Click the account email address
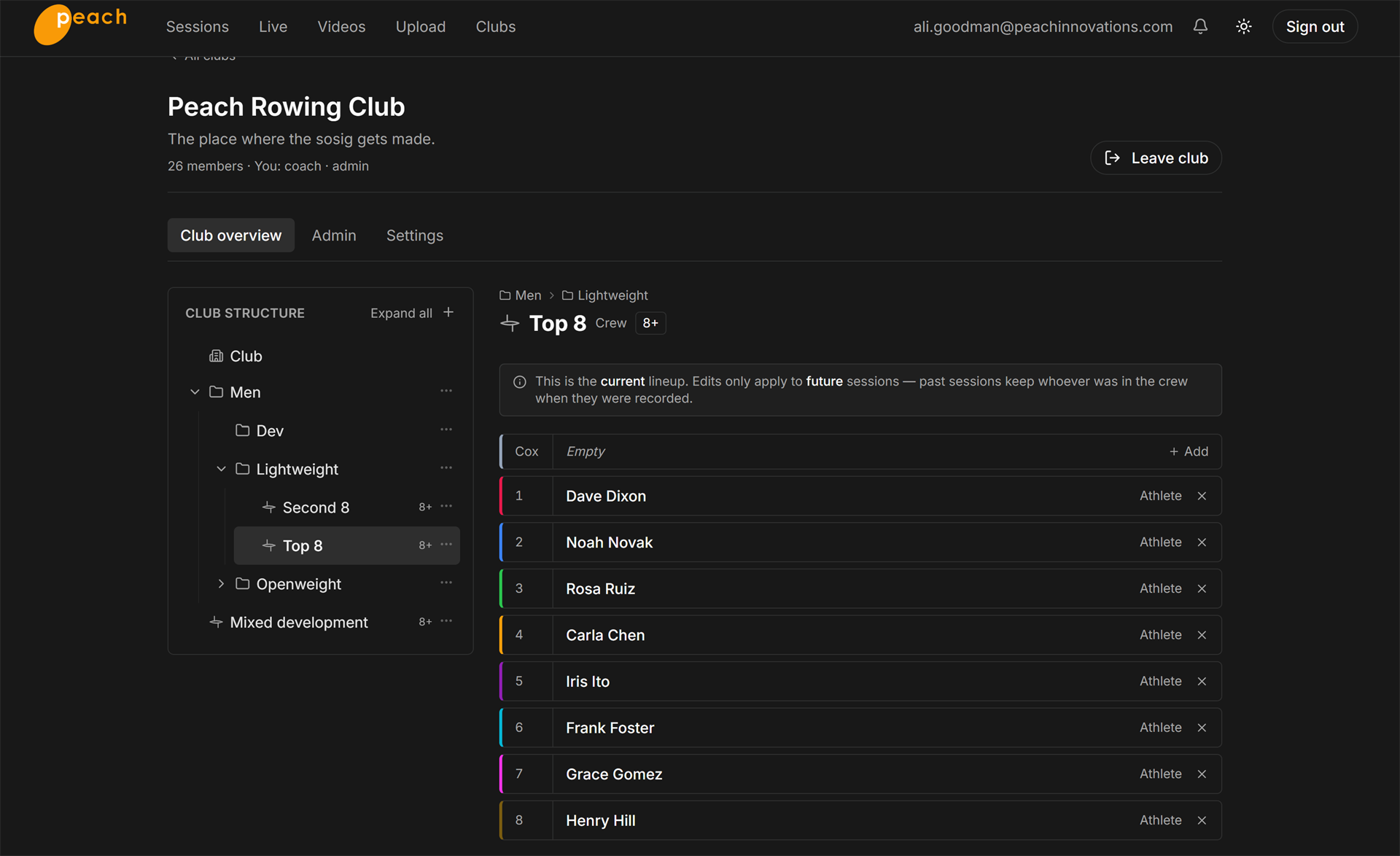 tap(1043, 27)
